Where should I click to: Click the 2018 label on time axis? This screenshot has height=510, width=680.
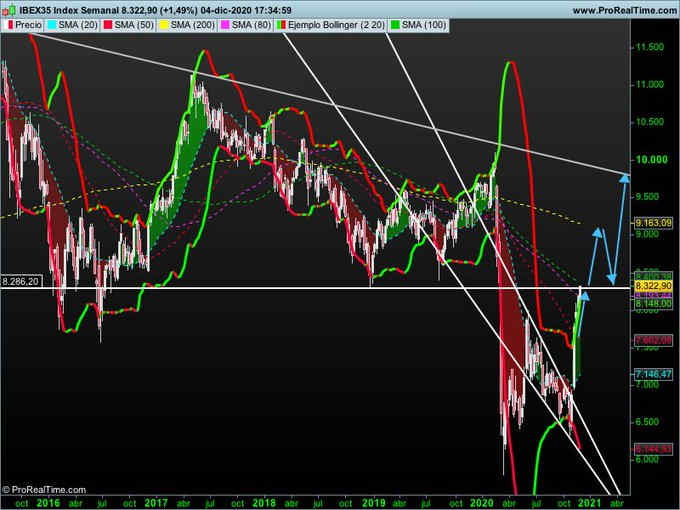click(264, 503)
